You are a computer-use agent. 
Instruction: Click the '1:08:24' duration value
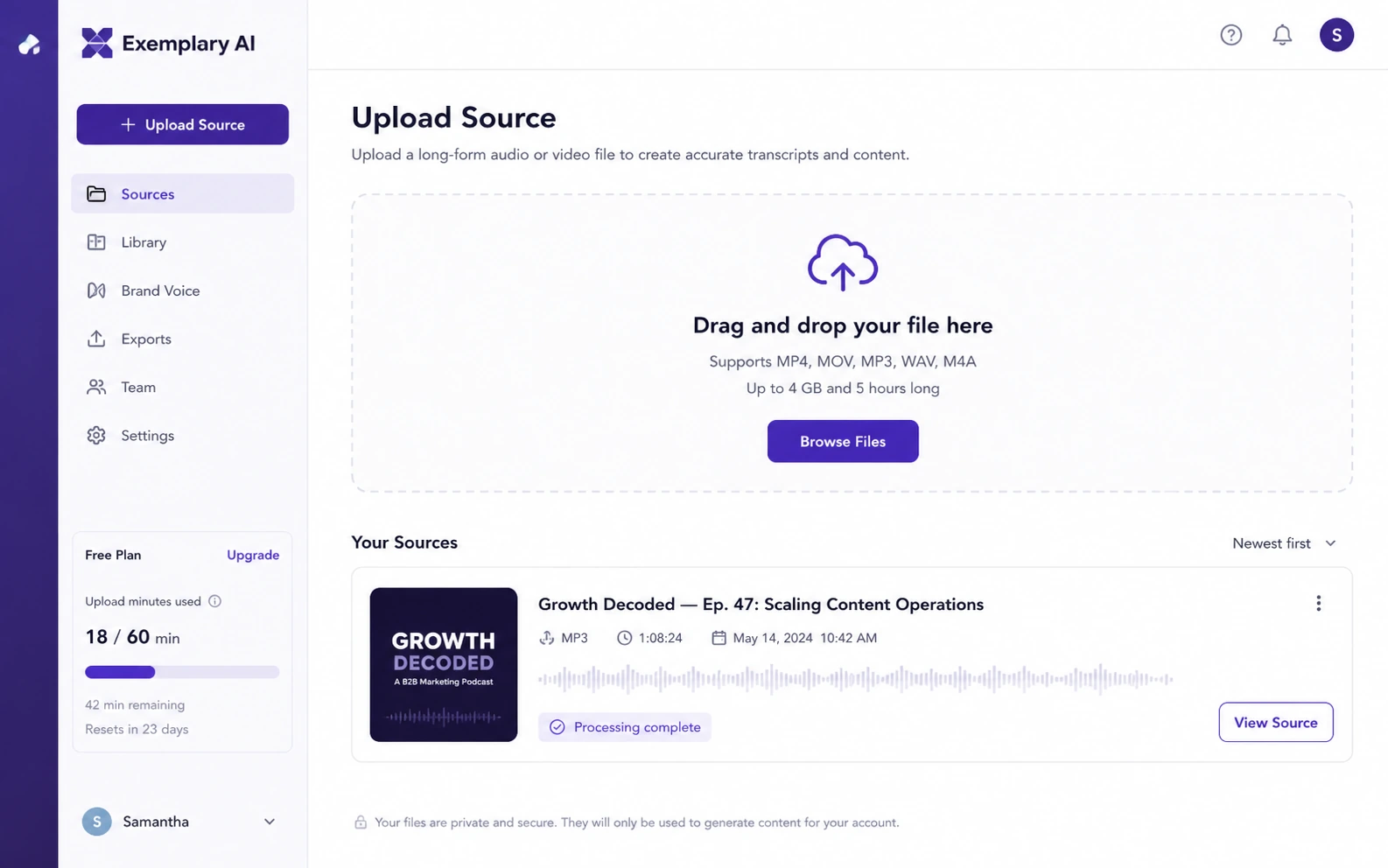pos(661,638)
